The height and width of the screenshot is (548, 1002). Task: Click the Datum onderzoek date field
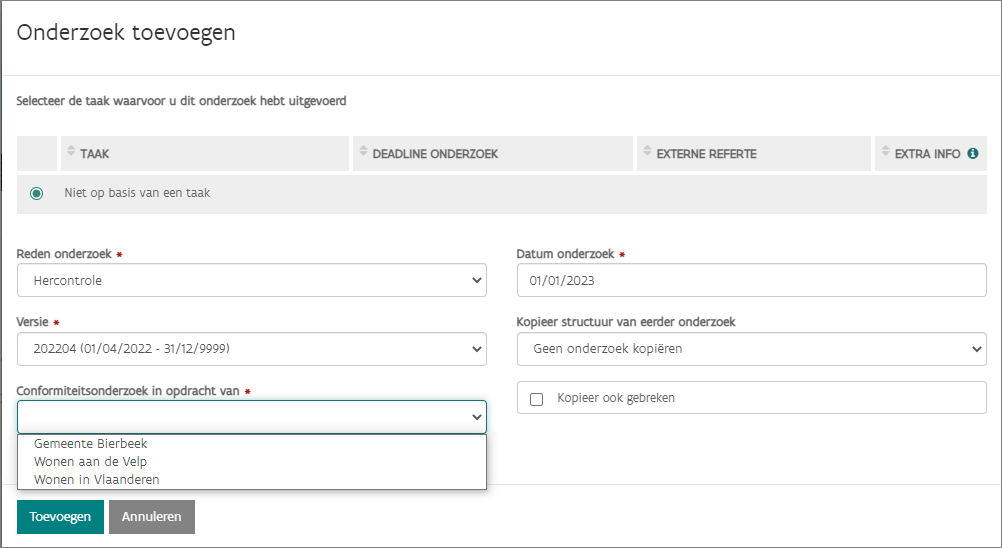click(x=751, y=281)
